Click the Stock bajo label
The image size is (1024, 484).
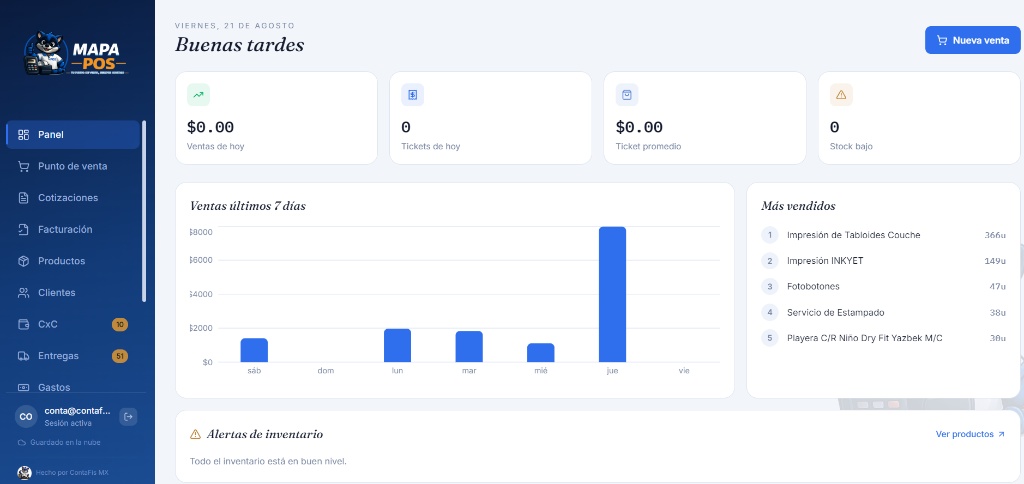851,147
